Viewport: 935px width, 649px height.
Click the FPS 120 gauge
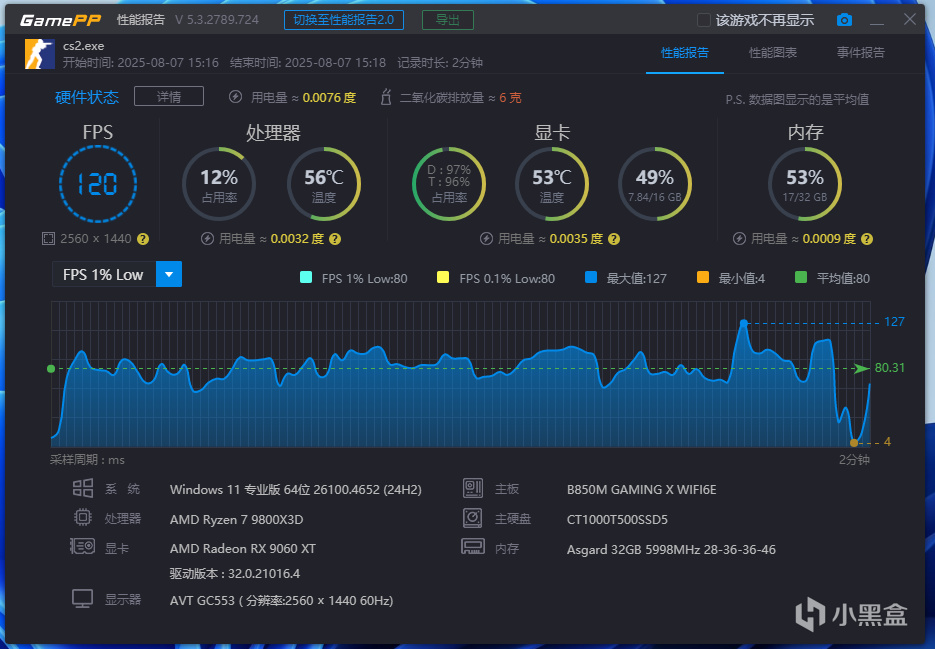click(98, 184)
